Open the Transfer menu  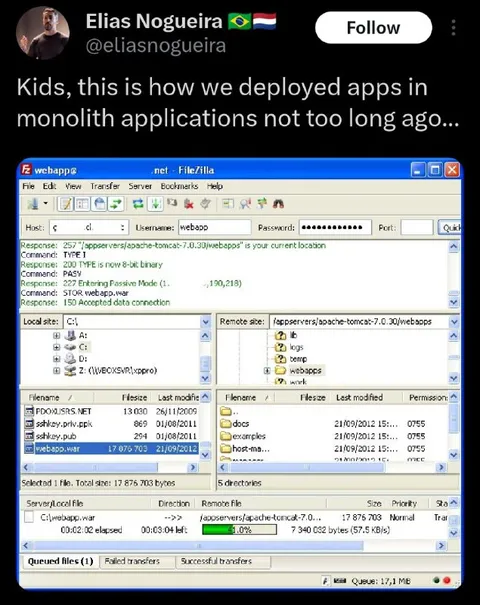pyautogui.click(x=105, y=186)
